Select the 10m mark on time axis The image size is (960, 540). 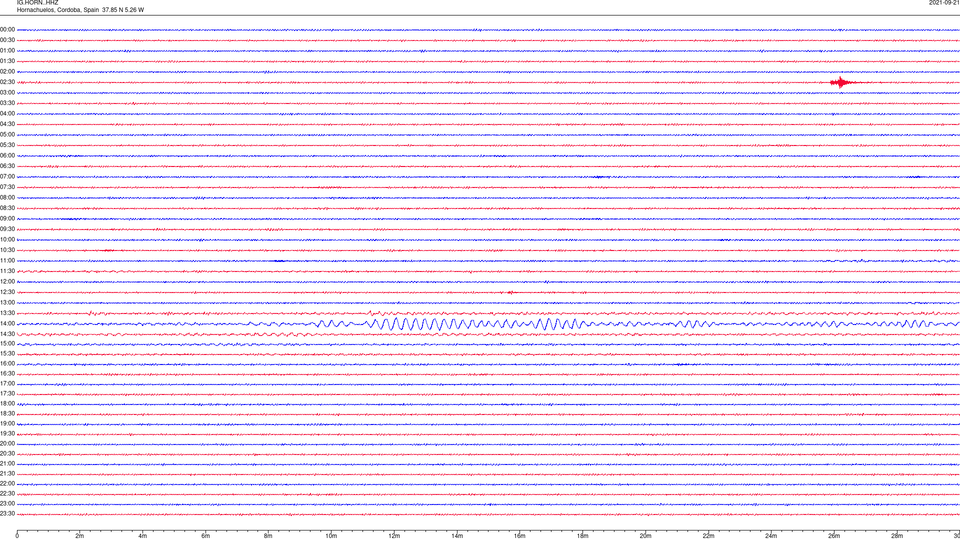[331, 536]
